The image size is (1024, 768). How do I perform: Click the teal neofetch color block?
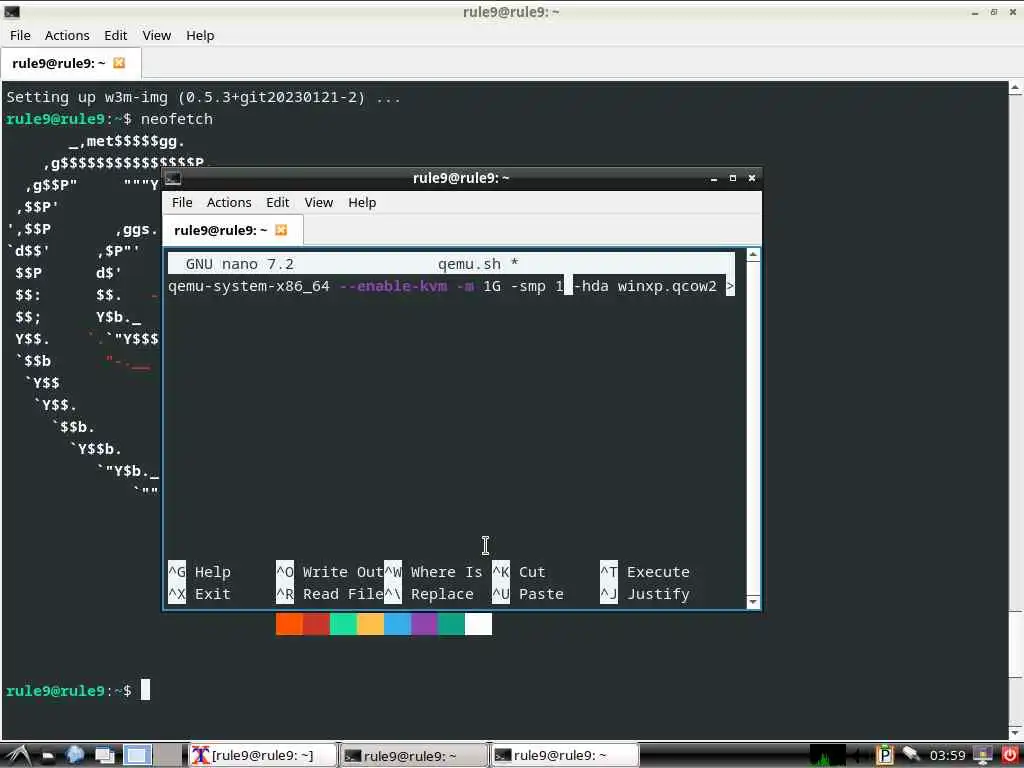tap(451, 624)
